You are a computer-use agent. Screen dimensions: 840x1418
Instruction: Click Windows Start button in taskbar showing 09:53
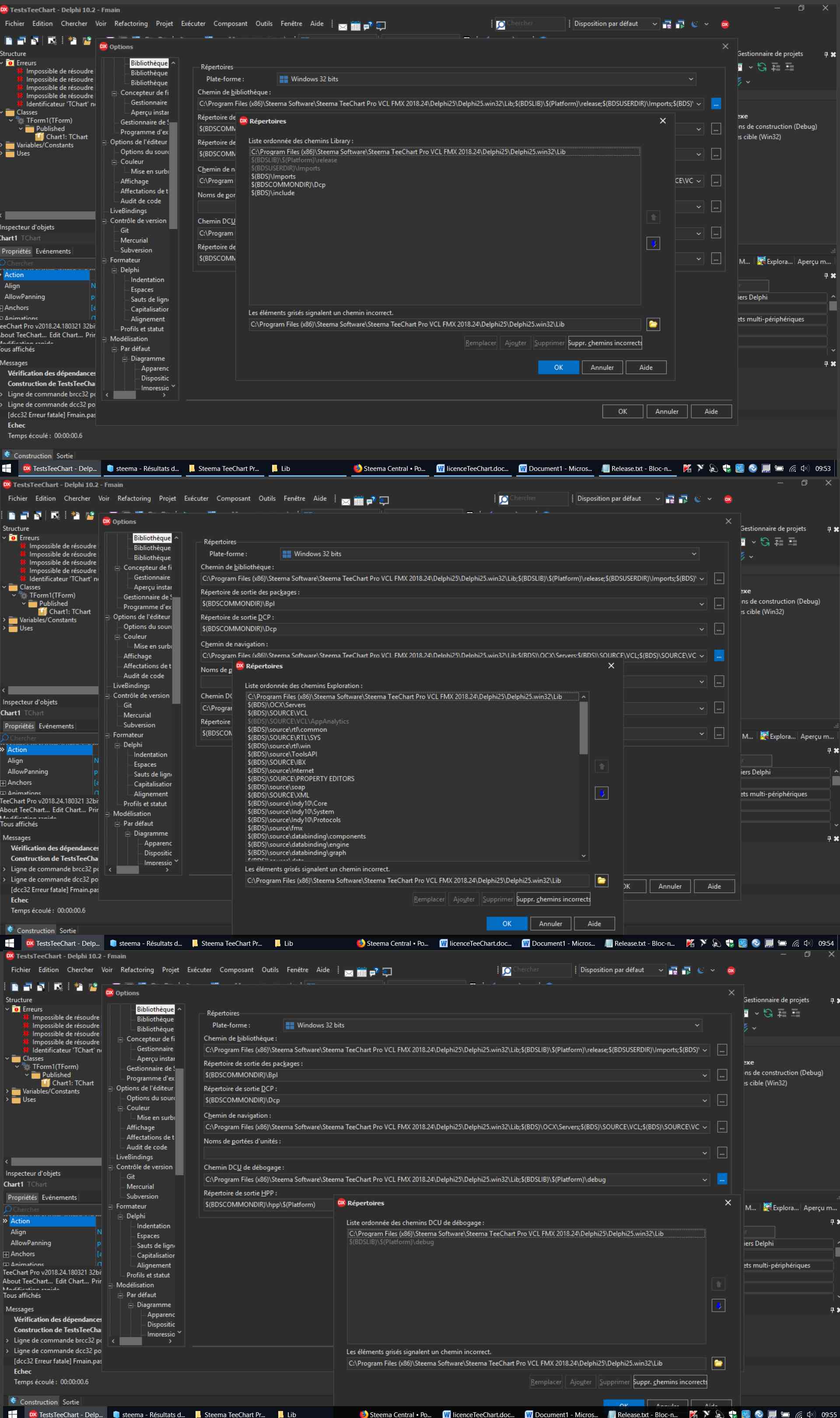tap(7, 469)
